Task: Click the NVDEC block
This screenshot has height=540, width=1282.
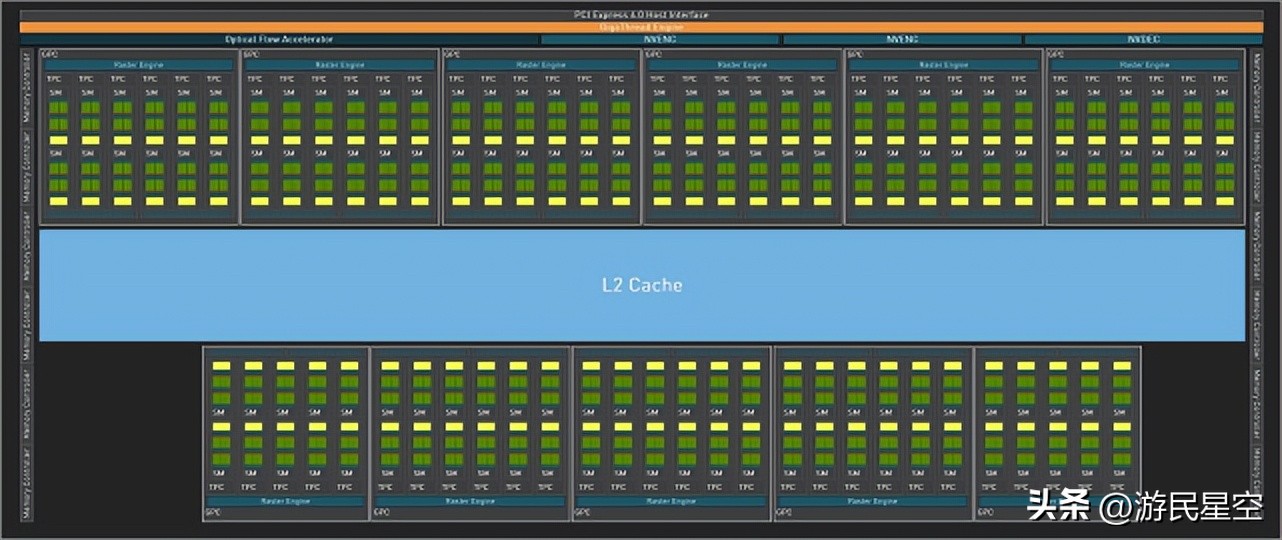Action: 1143,39
